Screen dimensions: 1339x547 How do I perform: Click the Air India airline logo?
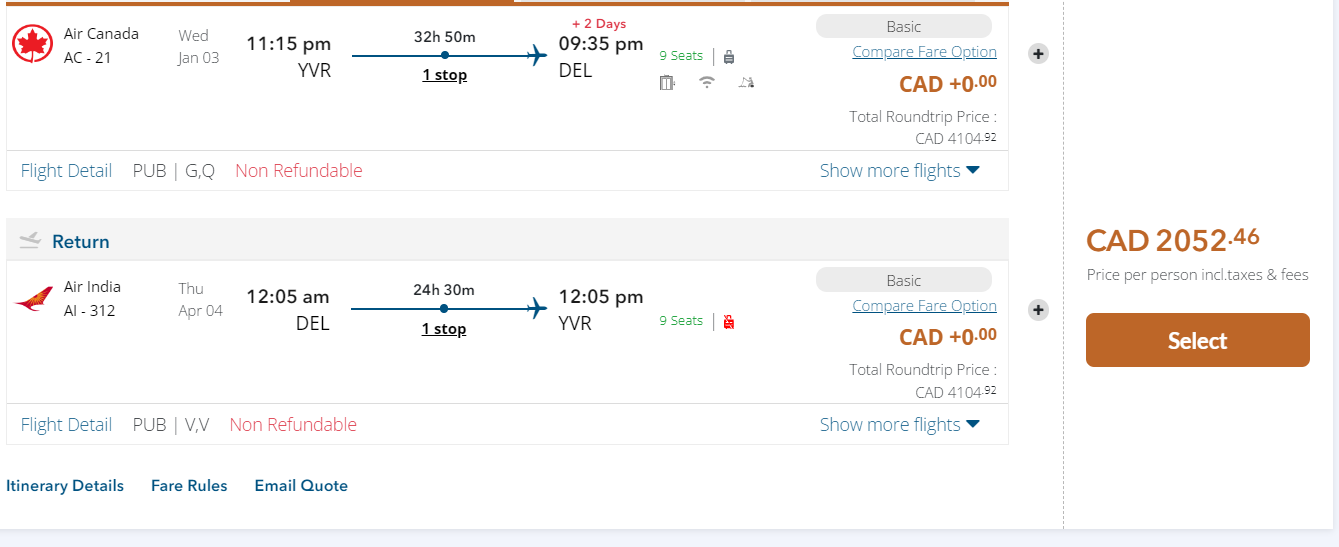tap(33, 299)
